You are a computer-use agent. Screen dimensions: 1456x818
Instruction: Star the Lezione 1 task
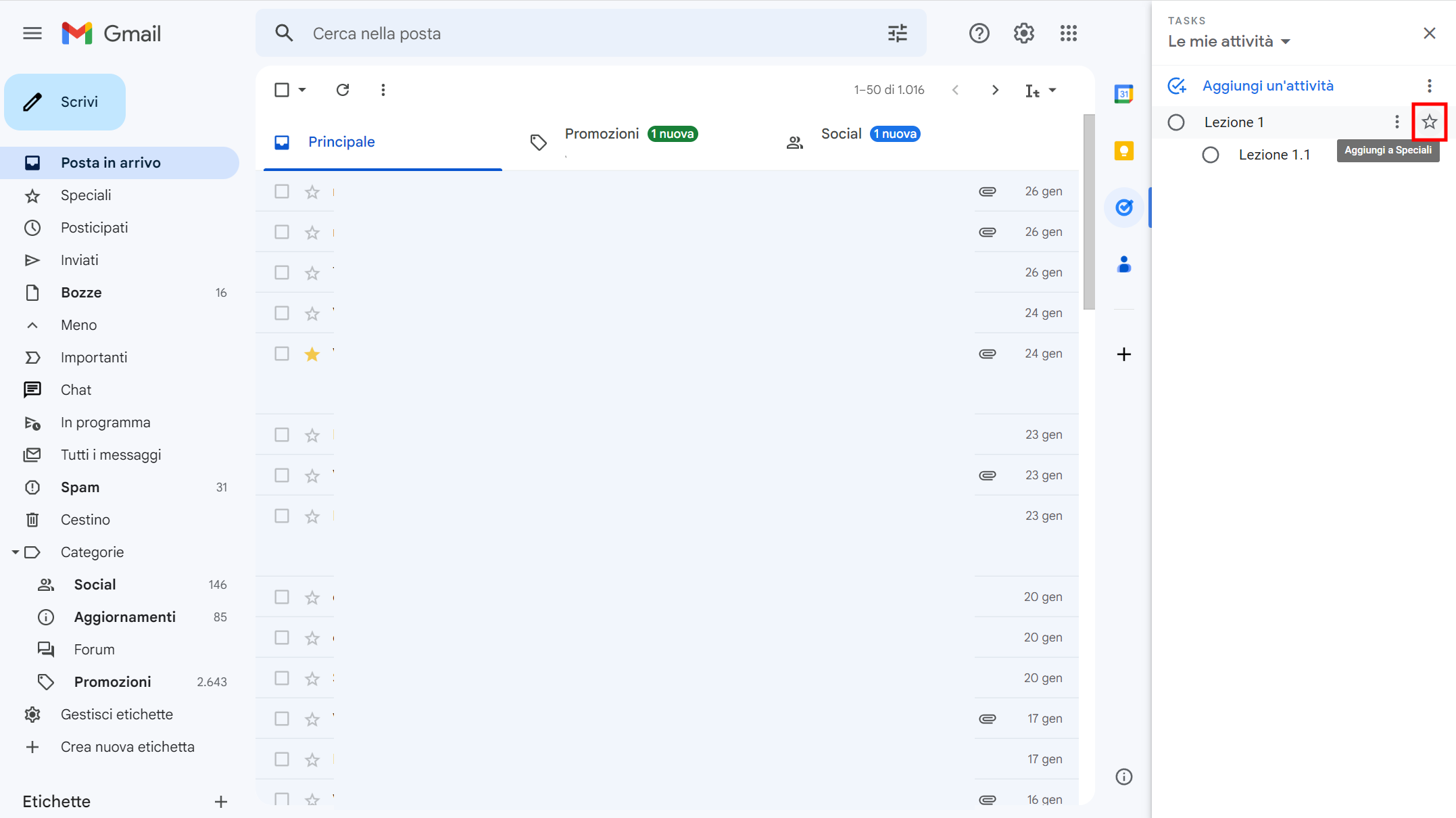[x=1429, y=122]
